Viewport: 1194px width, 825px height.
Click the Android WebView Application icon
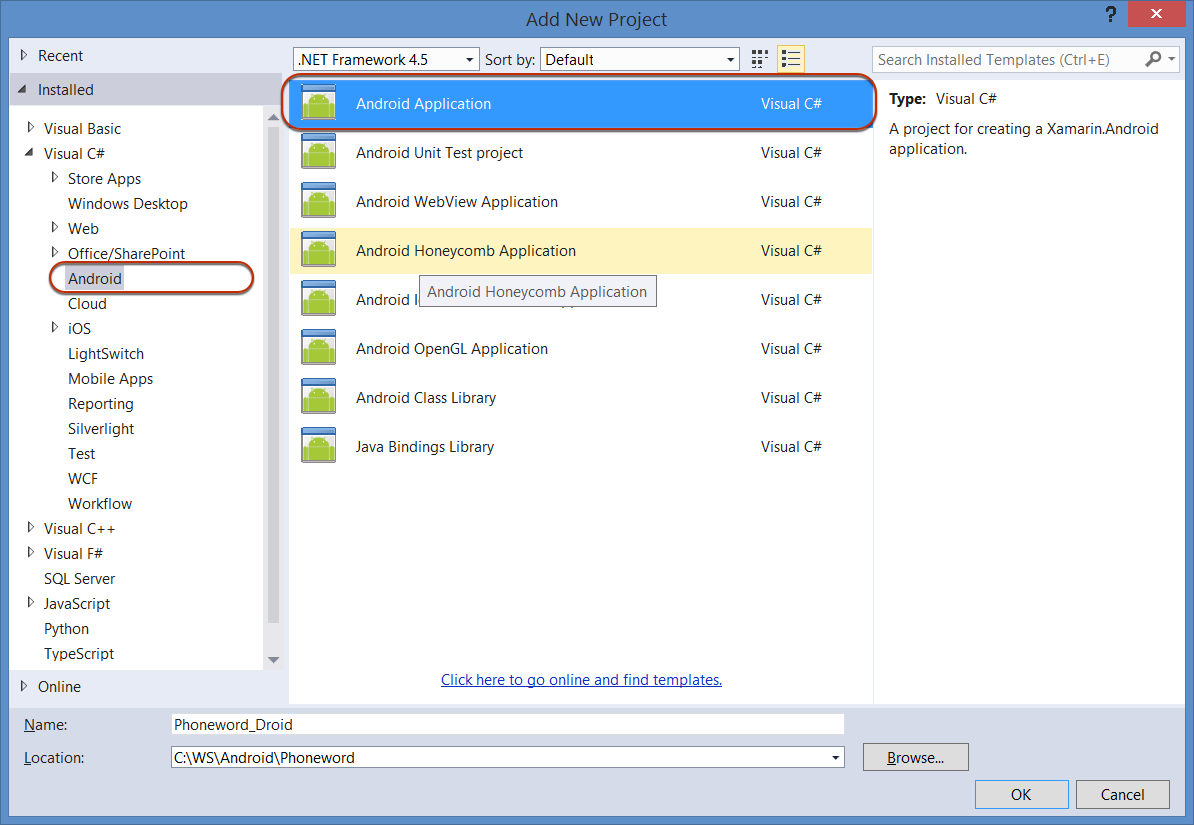pos(319,202)
